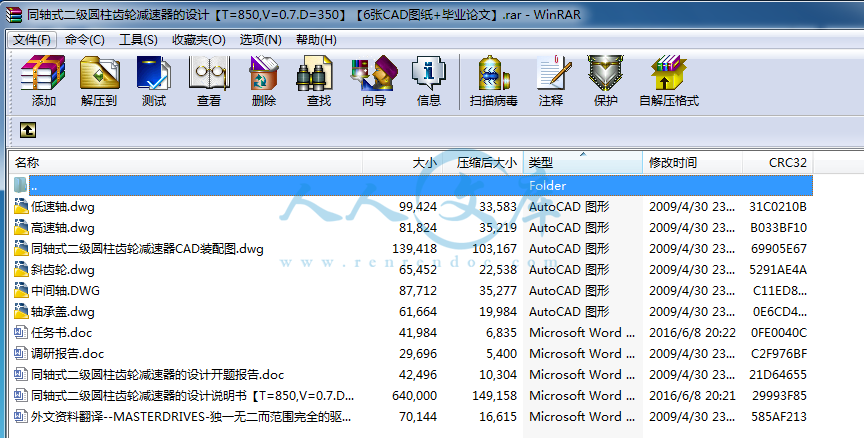The image size is (864, 438).
Task: Open the 向导 (Wizard) toolbar icon
Action: click(x=374, y=73)
